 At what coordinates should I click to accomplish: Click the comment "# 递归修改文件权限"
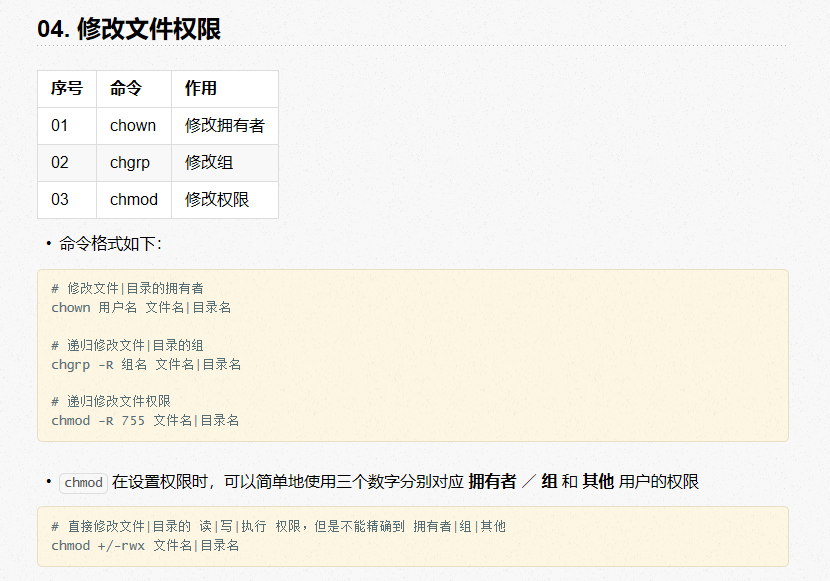tap(111, 402)
